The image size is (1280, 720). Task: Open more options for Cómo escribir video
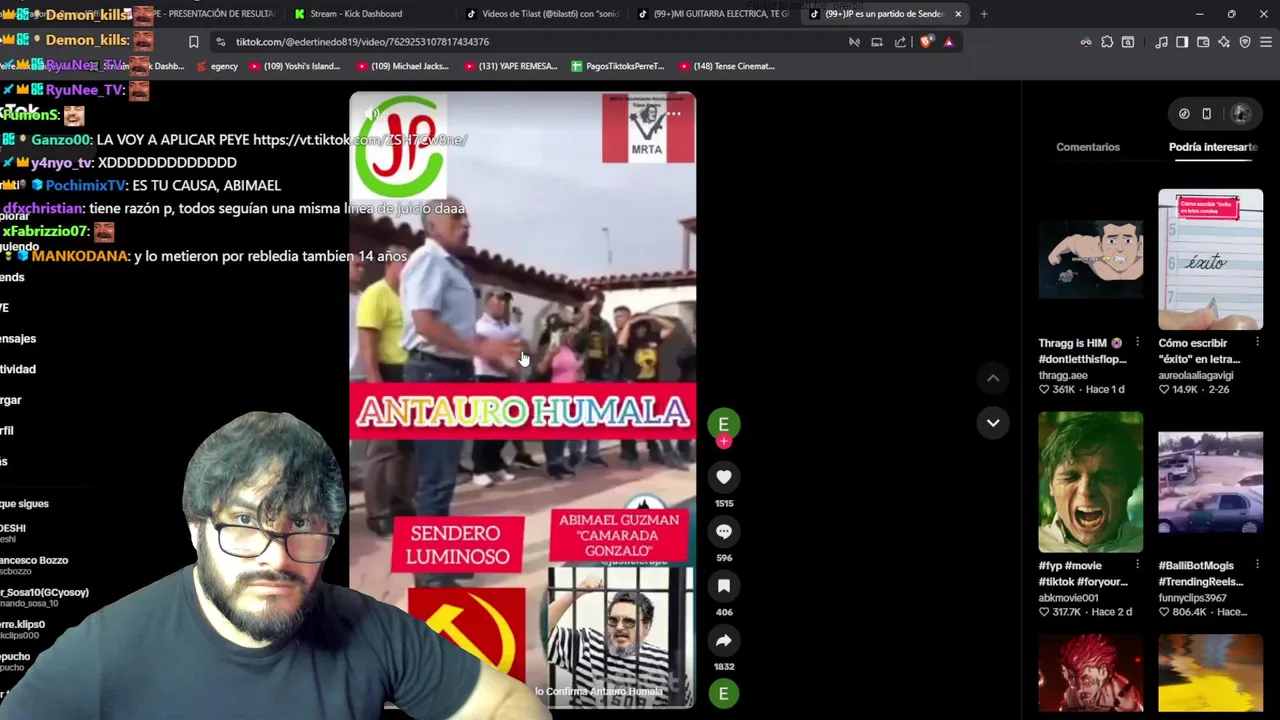1257,343
